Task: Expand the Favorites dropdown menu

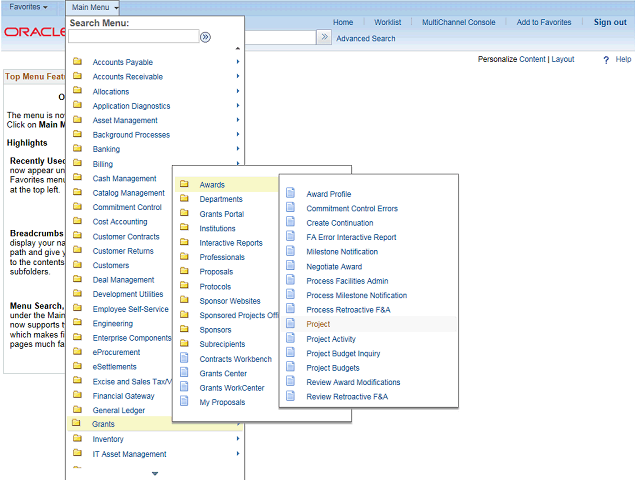Action: pyautogui.click(x=28, y=7)
